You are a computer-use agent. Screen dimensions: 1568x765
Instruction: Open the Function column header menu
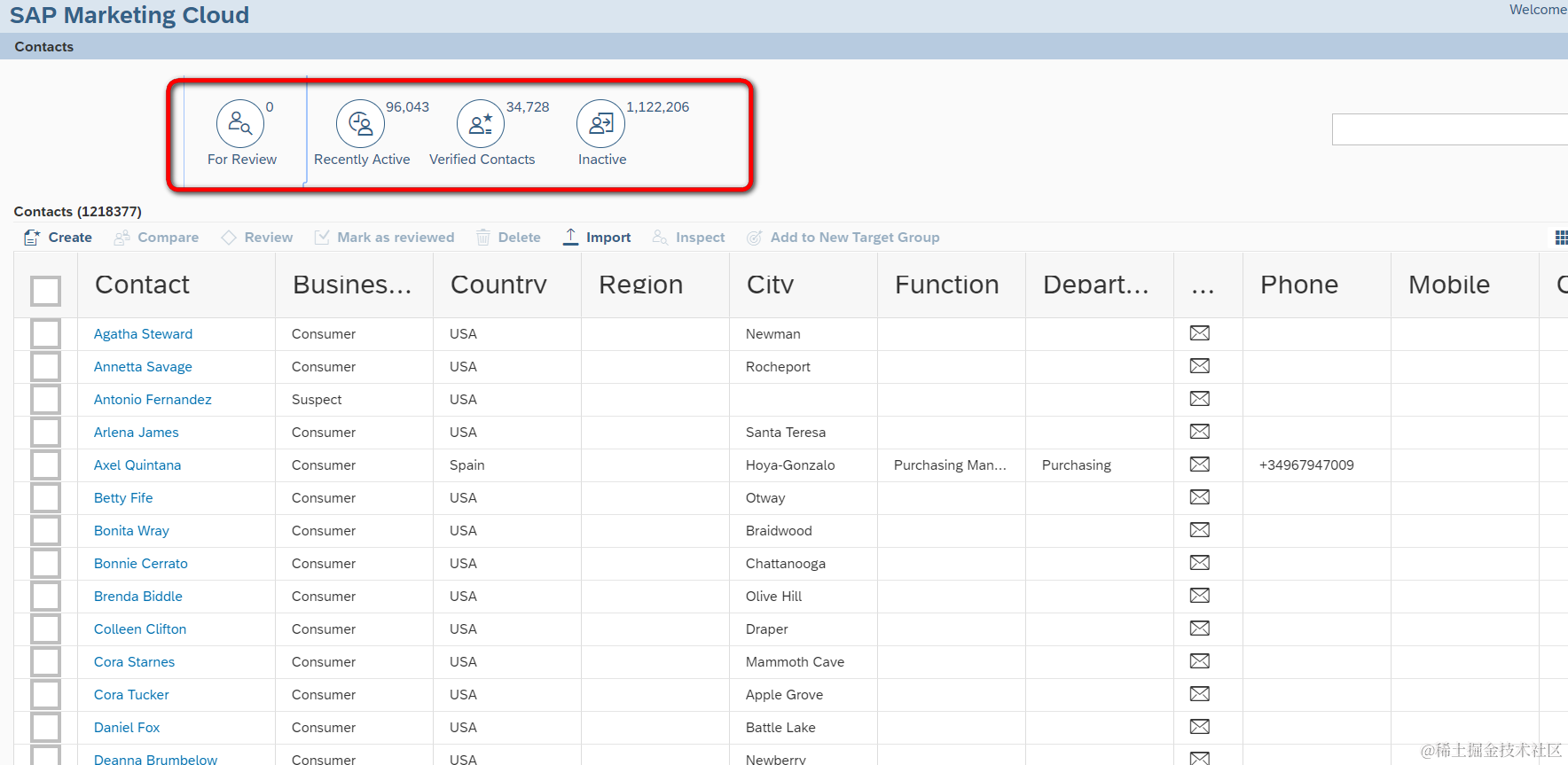pos(952,285)
